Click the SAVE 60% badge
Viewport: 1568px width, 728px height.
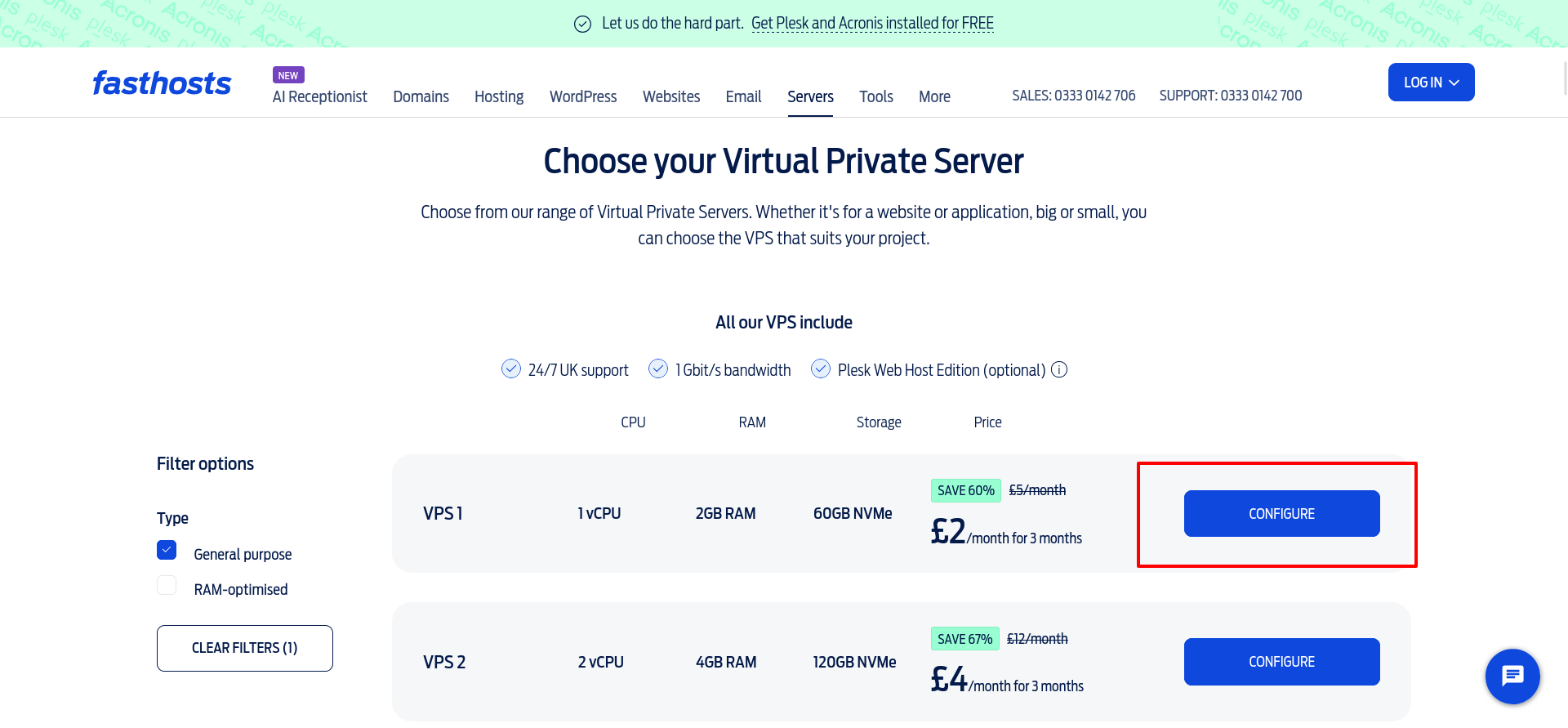point(966,490)
